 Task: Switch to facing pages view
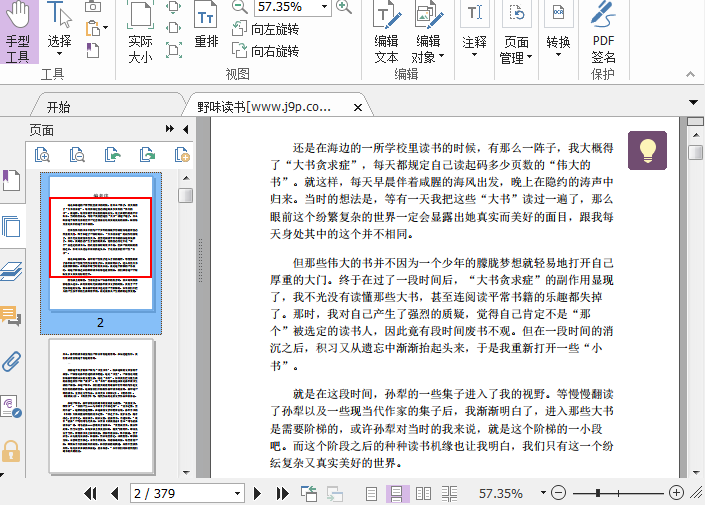pos(423,493)
